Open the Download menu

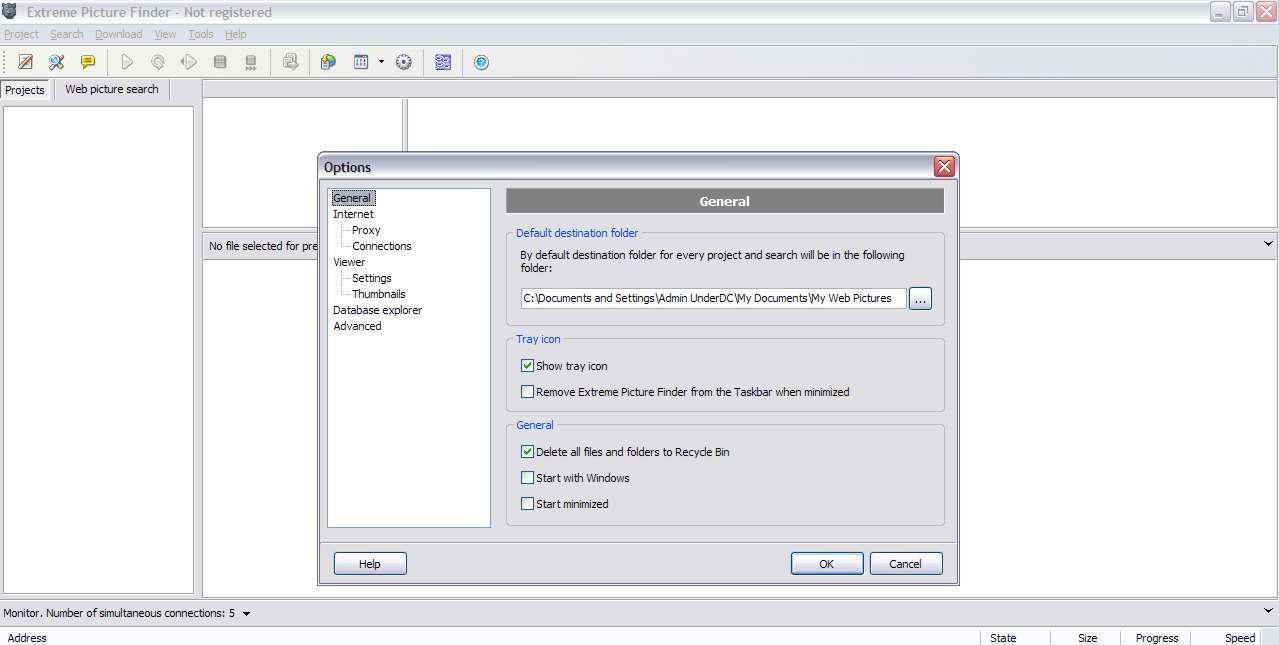(119, 34)
